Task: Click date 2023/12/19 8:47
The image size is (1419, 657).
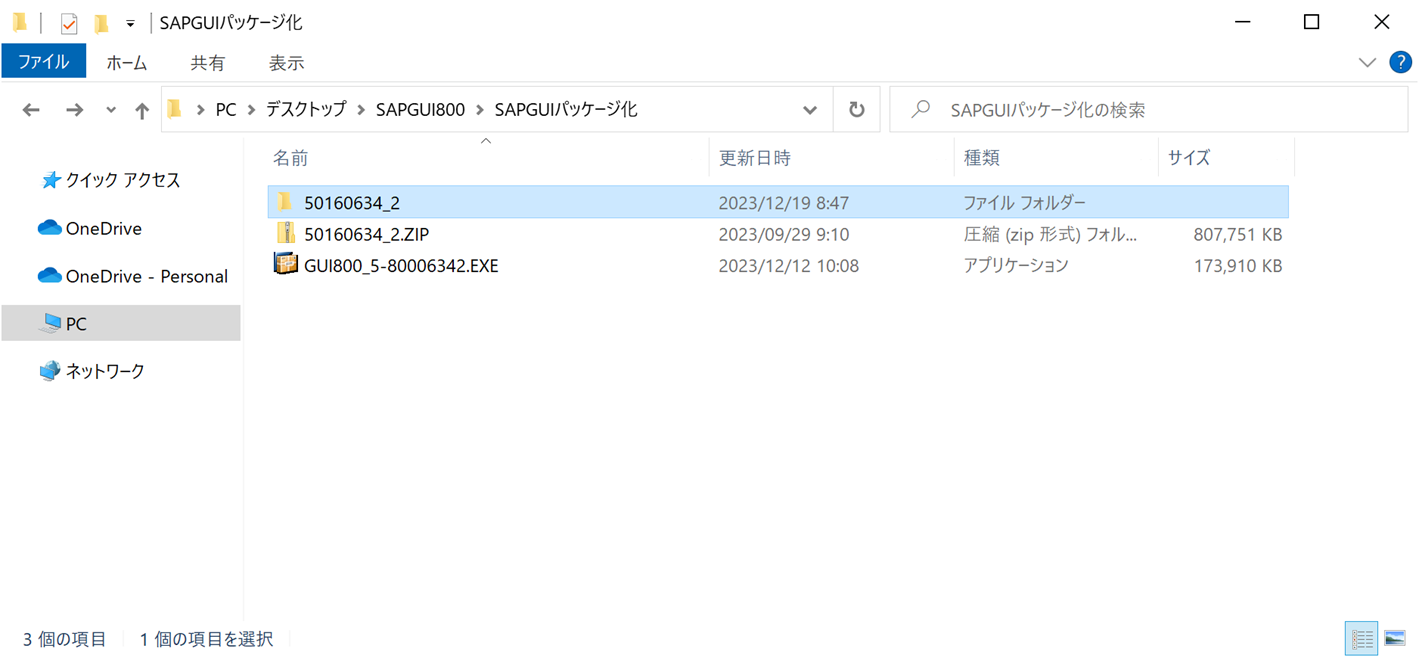Action: pyautogui.click(x=784, y=203)
